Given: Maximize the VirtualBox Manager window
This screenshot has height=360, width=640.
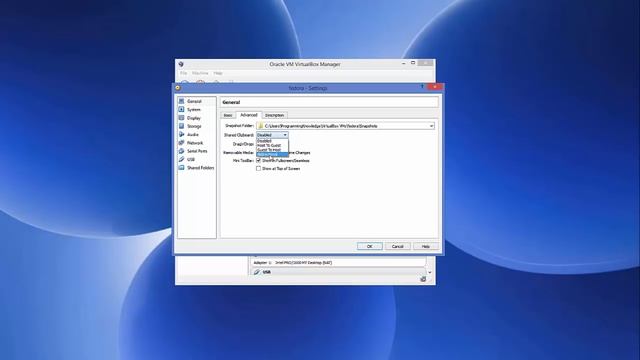Looking at the screenshot, I should tap(413, 63).
